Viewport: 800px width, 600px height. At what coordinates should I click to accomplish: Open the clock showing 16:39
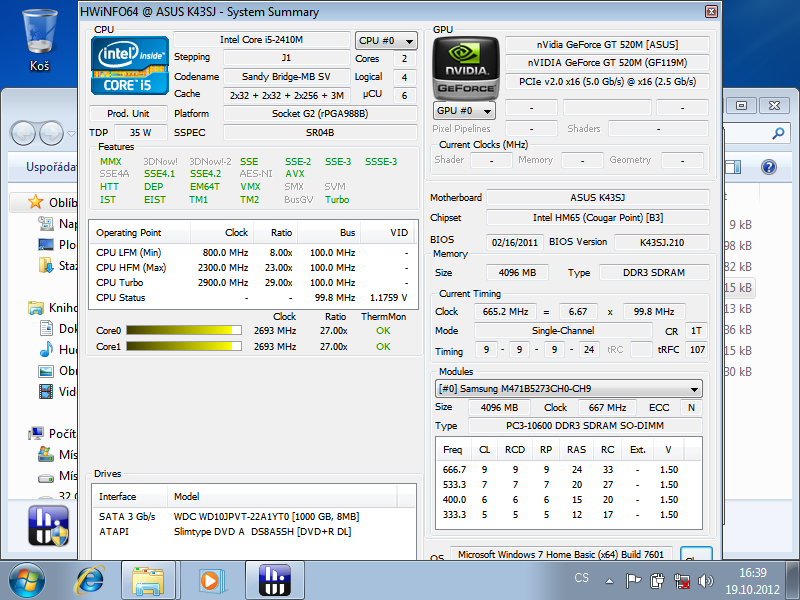(753, 581)
